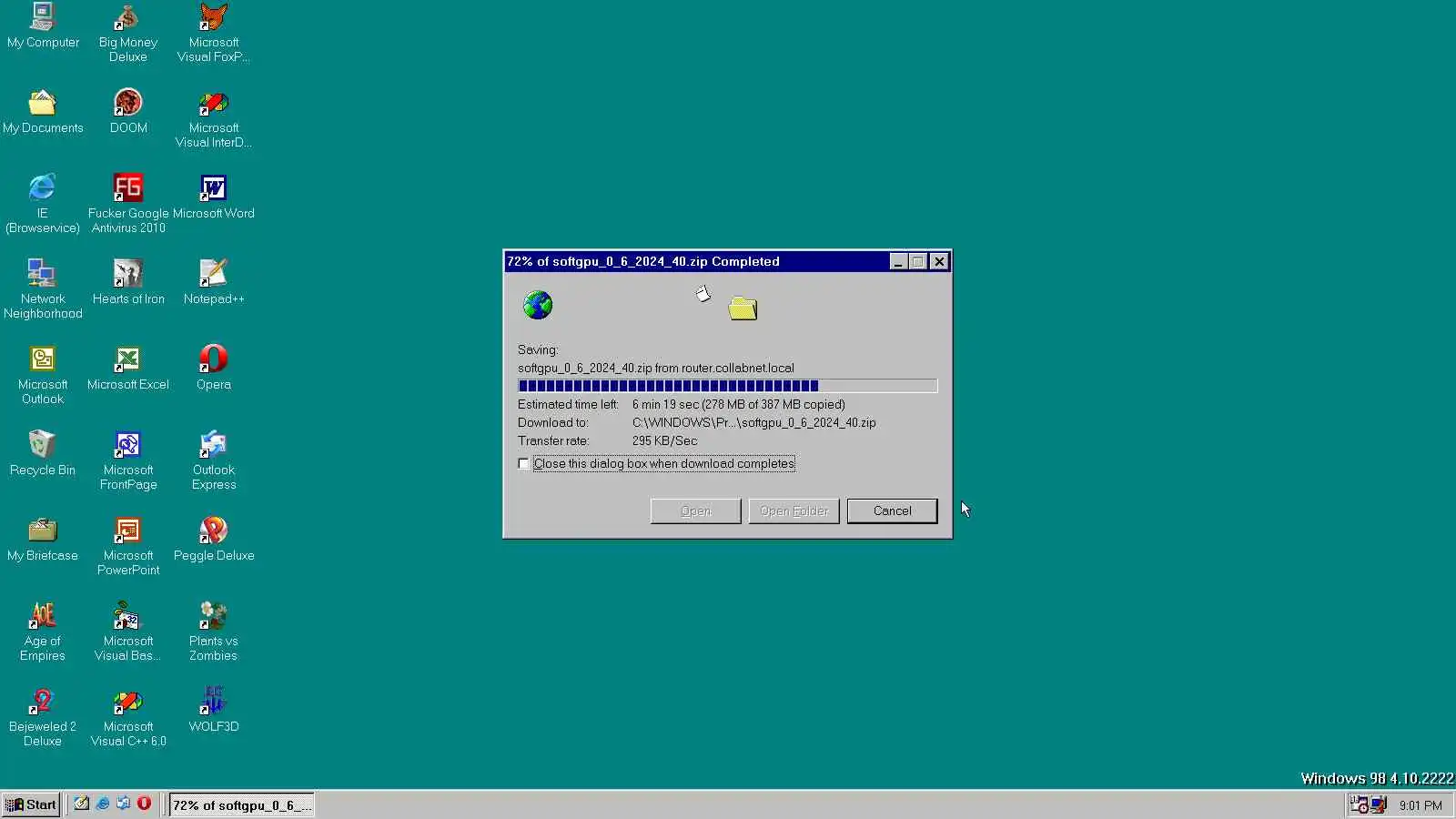Click the disabled Open button in download dialog
Viewport: 1456px width, 819px height.
point(695,511)
